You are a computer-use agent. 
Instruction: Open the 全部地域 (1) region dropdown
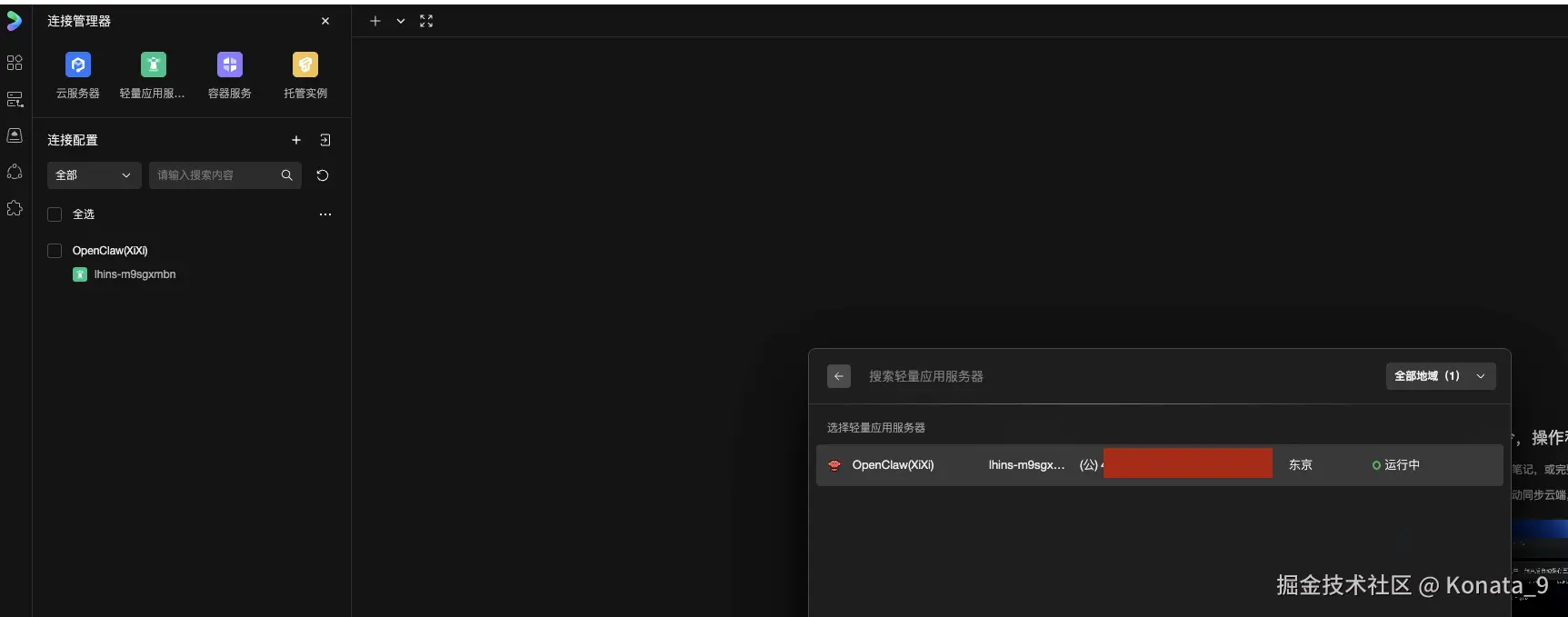1441,376
